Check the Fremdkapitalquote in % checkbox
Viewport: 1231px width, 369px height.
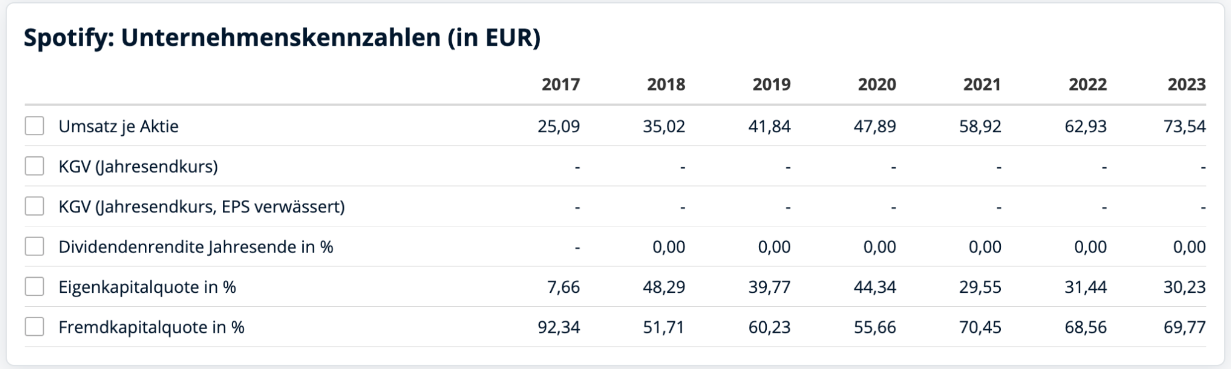click(x=35, y=327)
